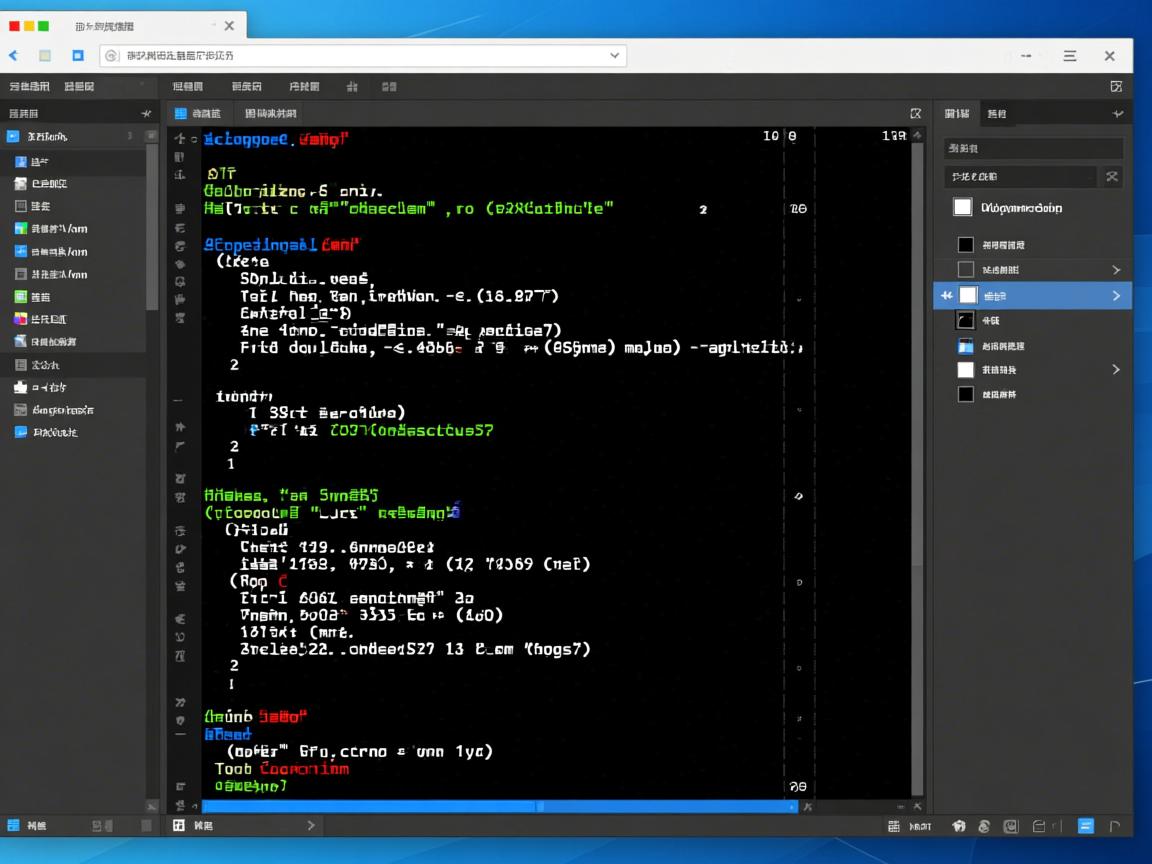Pin the left sidebar panel using its header icon
The width and height of the screenshot is (1152, 864).
pos(146,114)
